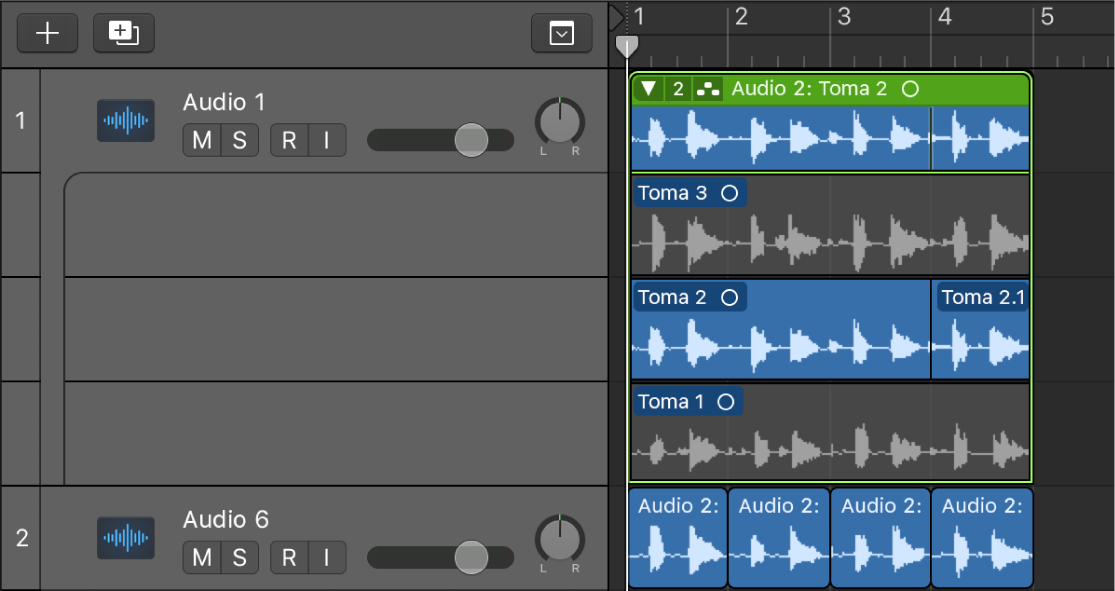Viewport: 1115px width, 591px height.
Task: Collapse the take folder disclosure triangle
Action: pyautogui.click(x=649, y=89)
